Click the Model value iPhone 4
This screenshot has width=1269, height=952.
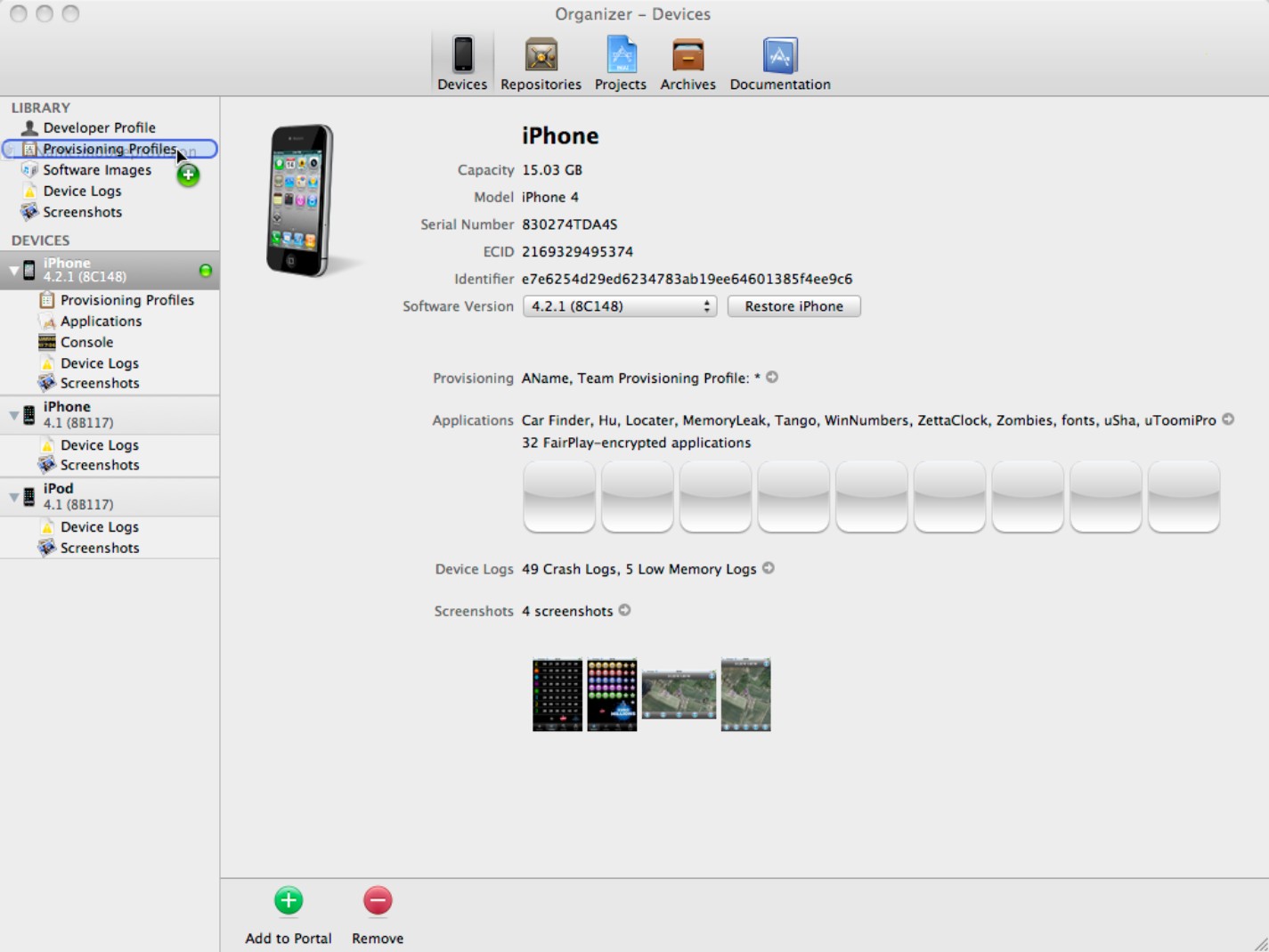550,197
